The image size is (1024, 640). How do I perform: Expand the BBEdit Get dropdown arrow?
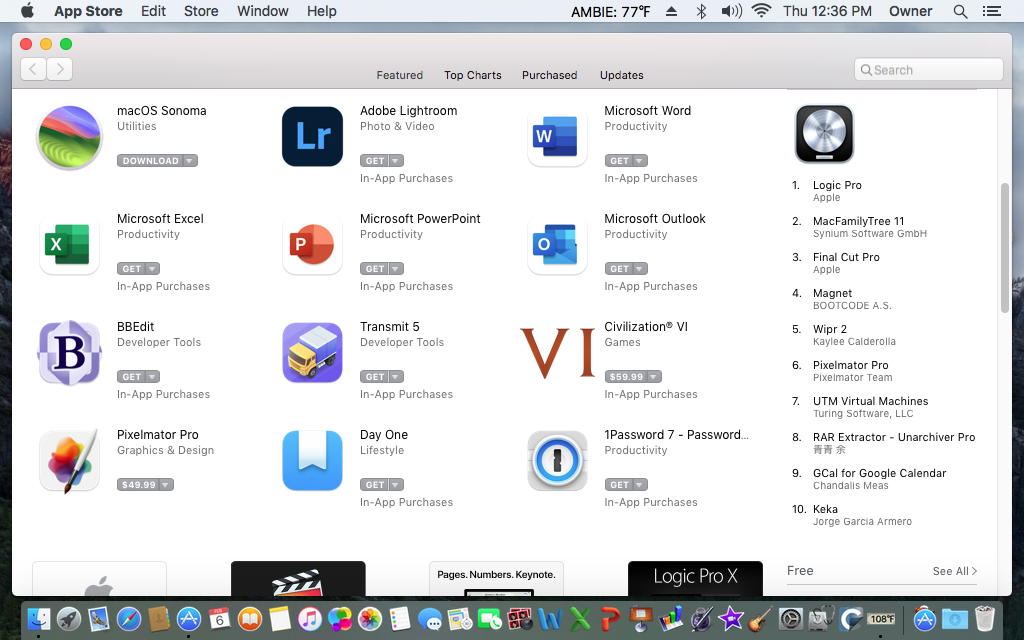[152, 377]
